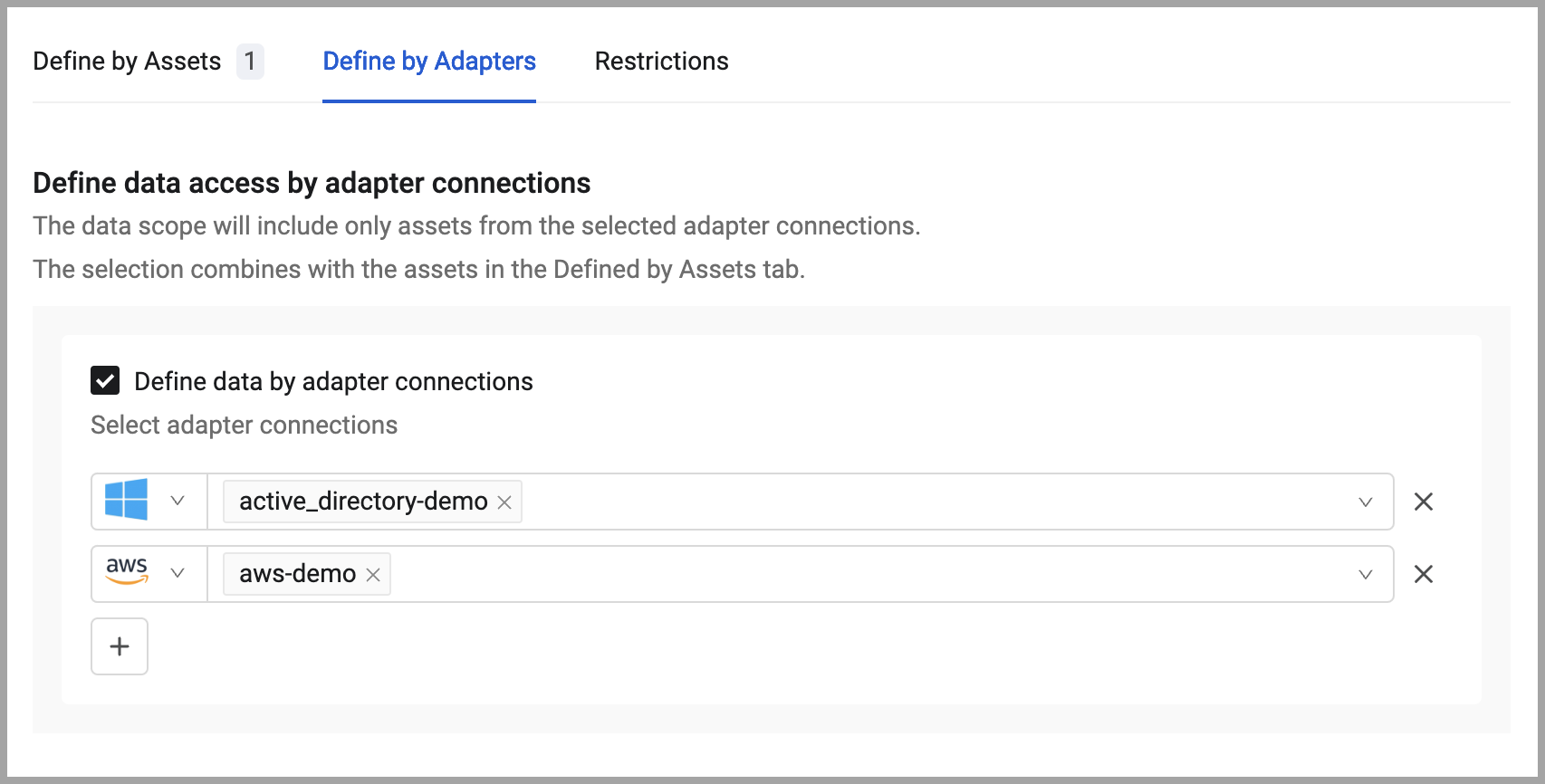The width and height of the screenshot is (1545, 784).
Task: Open connections list for AWS row
Action: coord(1366,575)
